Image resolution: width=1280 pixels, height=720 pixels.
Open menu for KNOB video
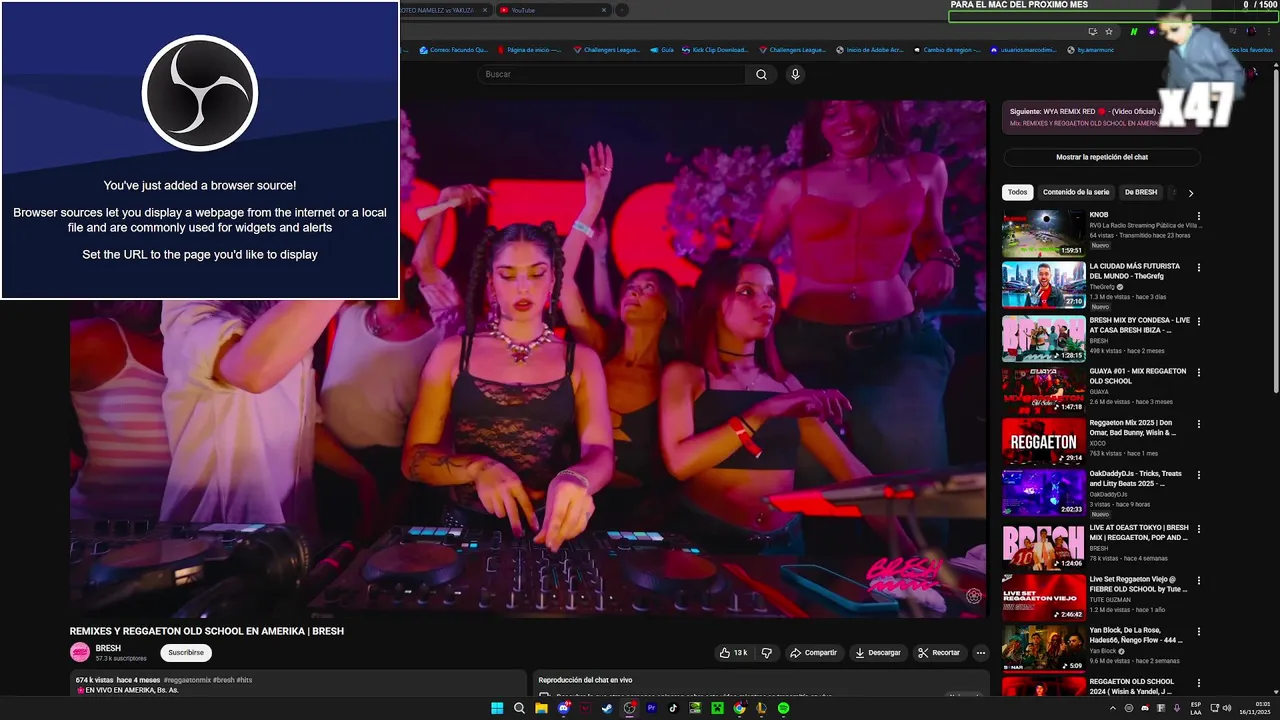[1199, 216]
